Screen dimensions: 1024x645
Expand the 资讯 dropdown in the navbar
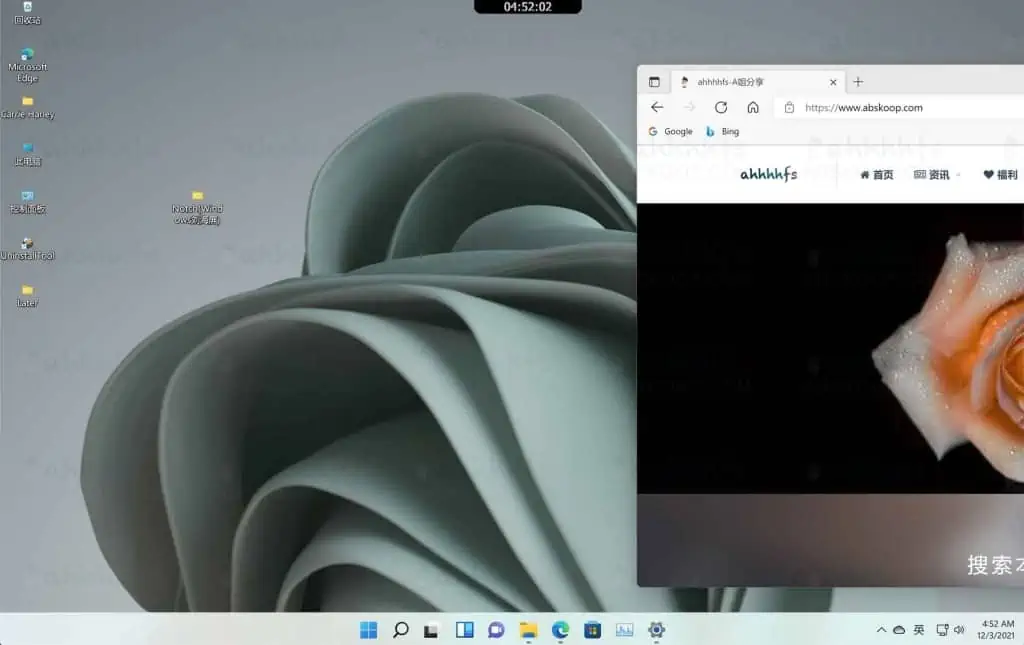[932, 174]
